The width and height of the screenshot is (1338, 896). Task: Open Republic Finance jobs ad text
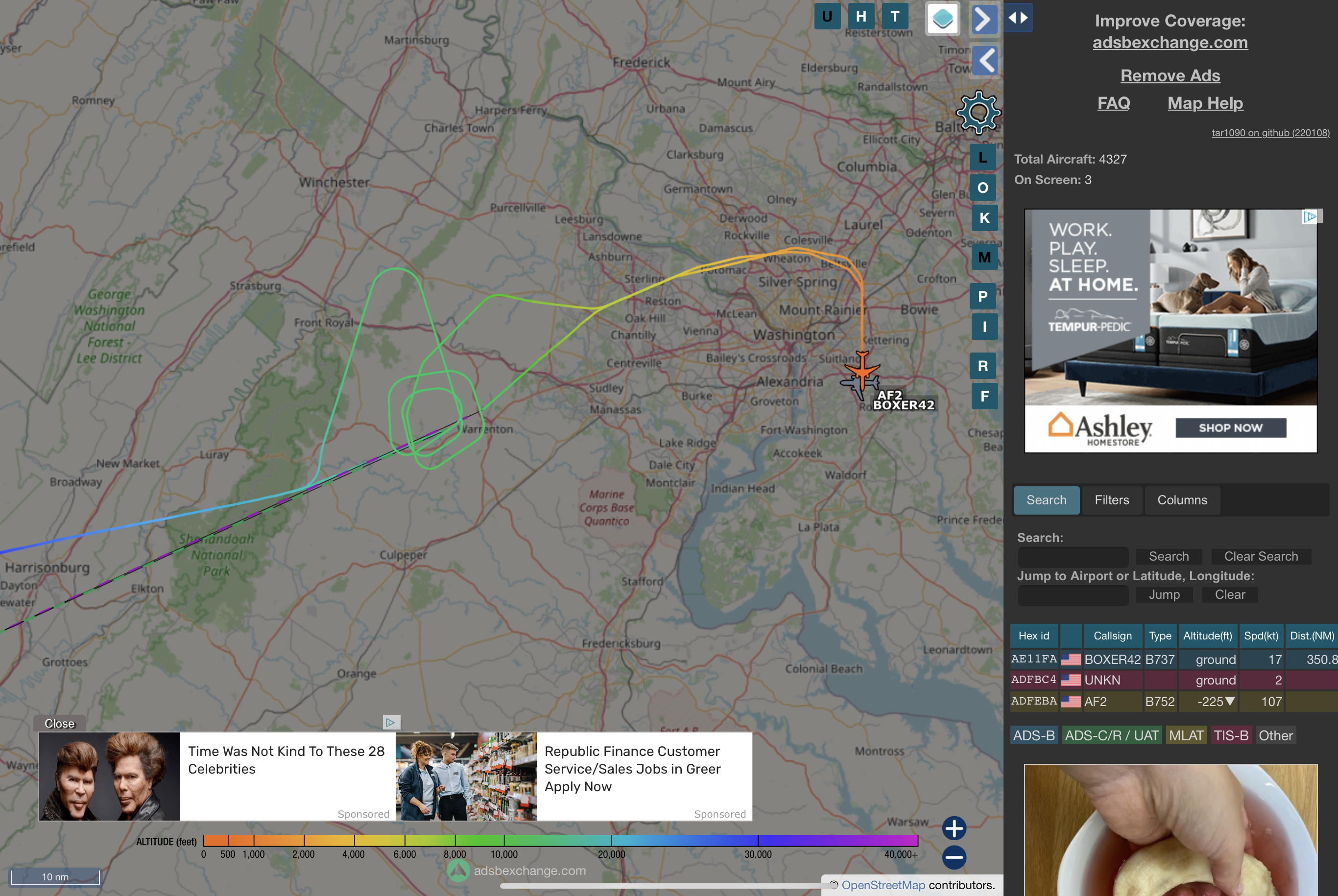click(x=632, y=769)
